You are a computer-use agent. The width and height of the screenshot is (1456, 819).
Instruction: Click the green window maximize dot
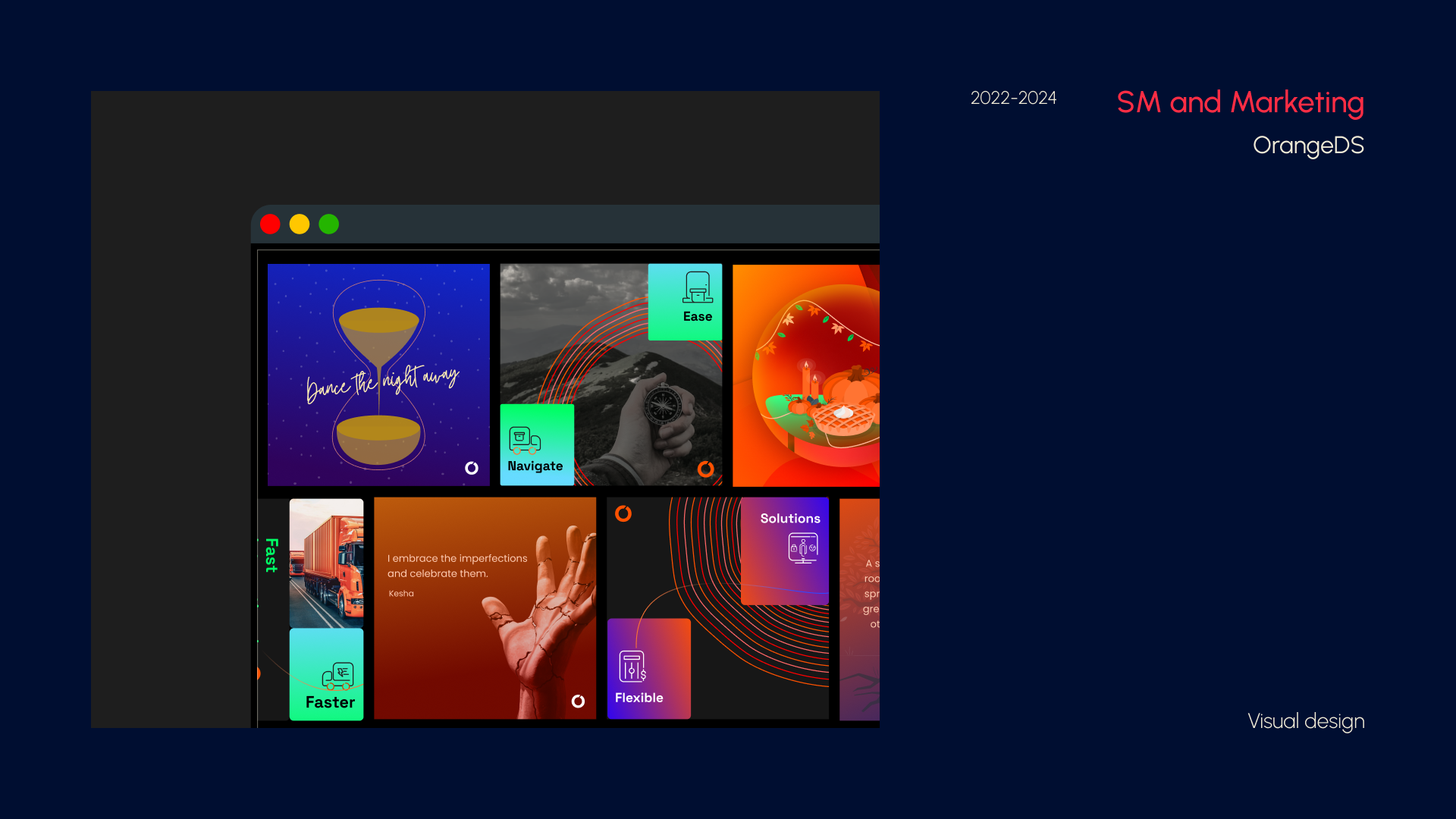click(x=329, y=224)
